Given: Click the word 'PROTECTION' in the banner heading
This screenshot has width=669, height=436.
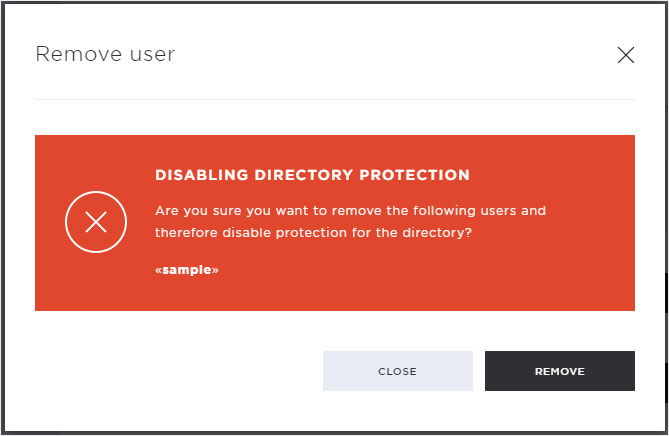Looking at the screenshot, I should coord(414,175).
